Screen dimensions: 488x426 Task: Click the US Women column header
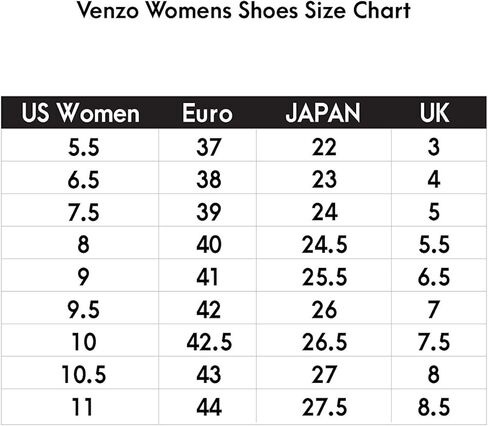[80, 113]
